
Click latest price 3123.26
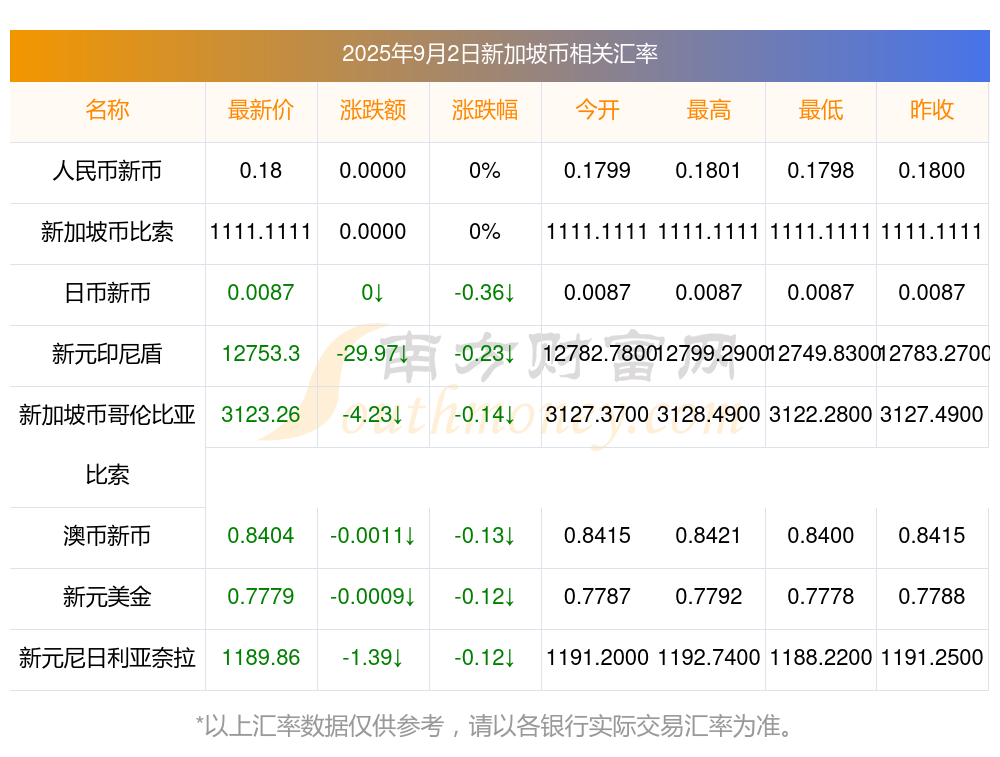click(x=260, y=415)
